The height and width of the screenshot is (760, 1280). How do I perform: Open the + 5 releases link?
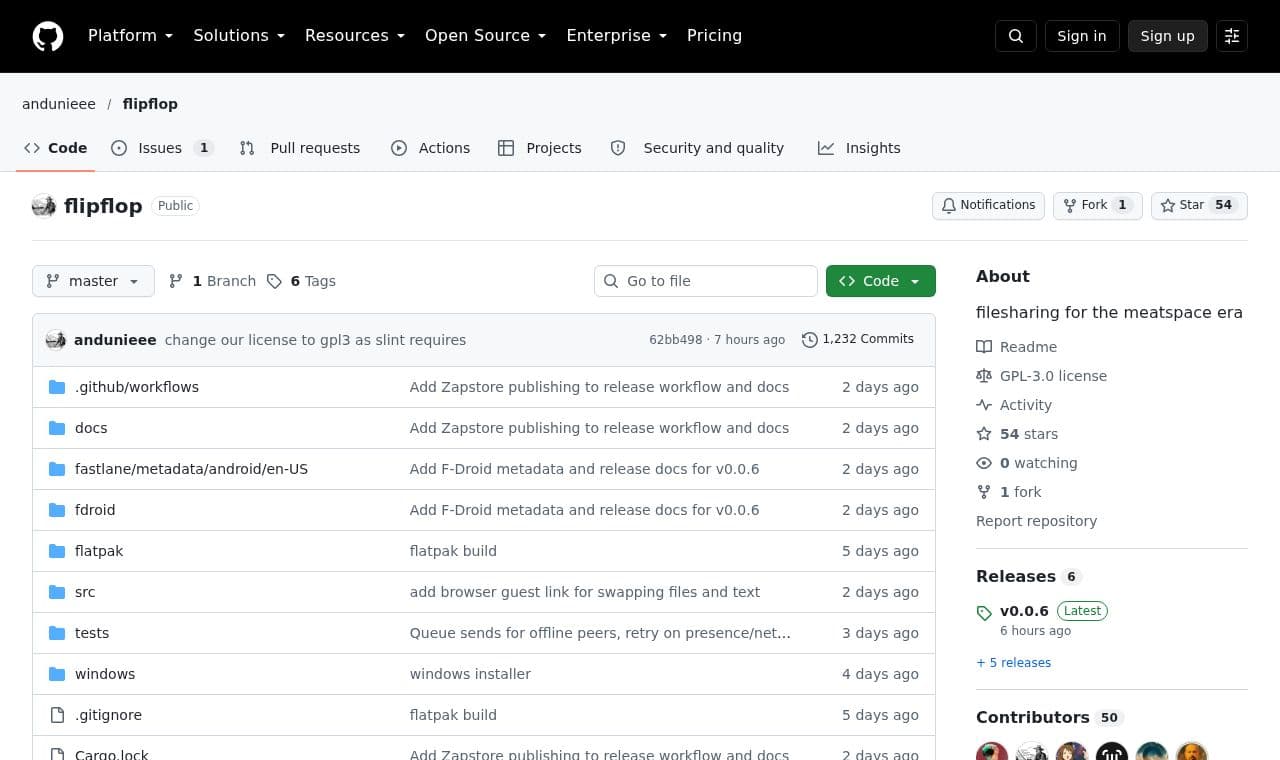[x=1013, y=663]
